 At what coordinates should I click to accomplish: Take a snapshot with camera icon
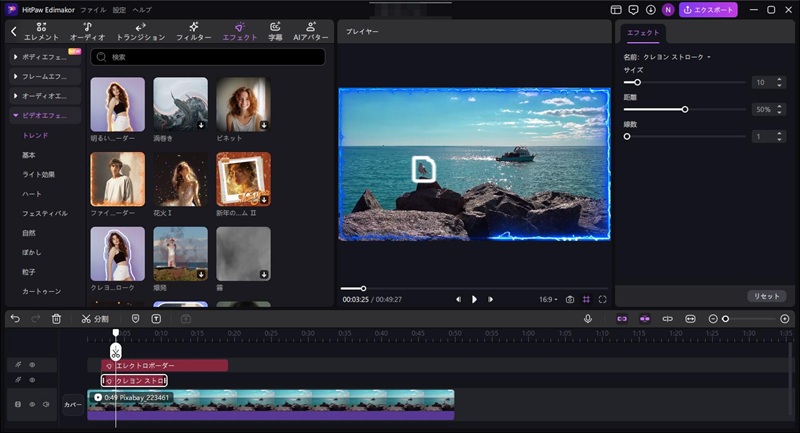point(570,299)
